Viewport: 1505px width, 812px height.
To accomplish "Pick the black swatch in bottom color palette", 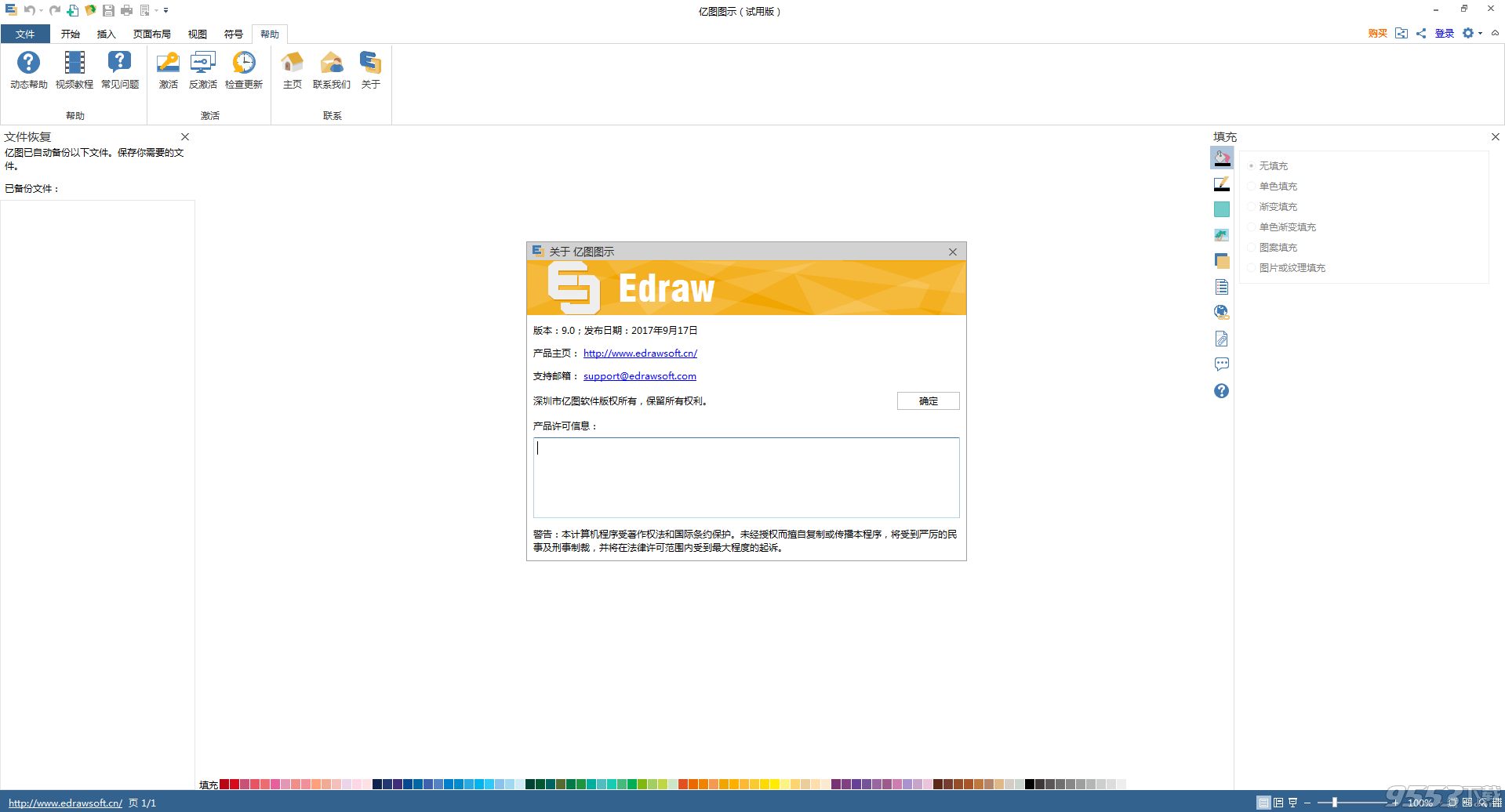I will pos(1030,784).
